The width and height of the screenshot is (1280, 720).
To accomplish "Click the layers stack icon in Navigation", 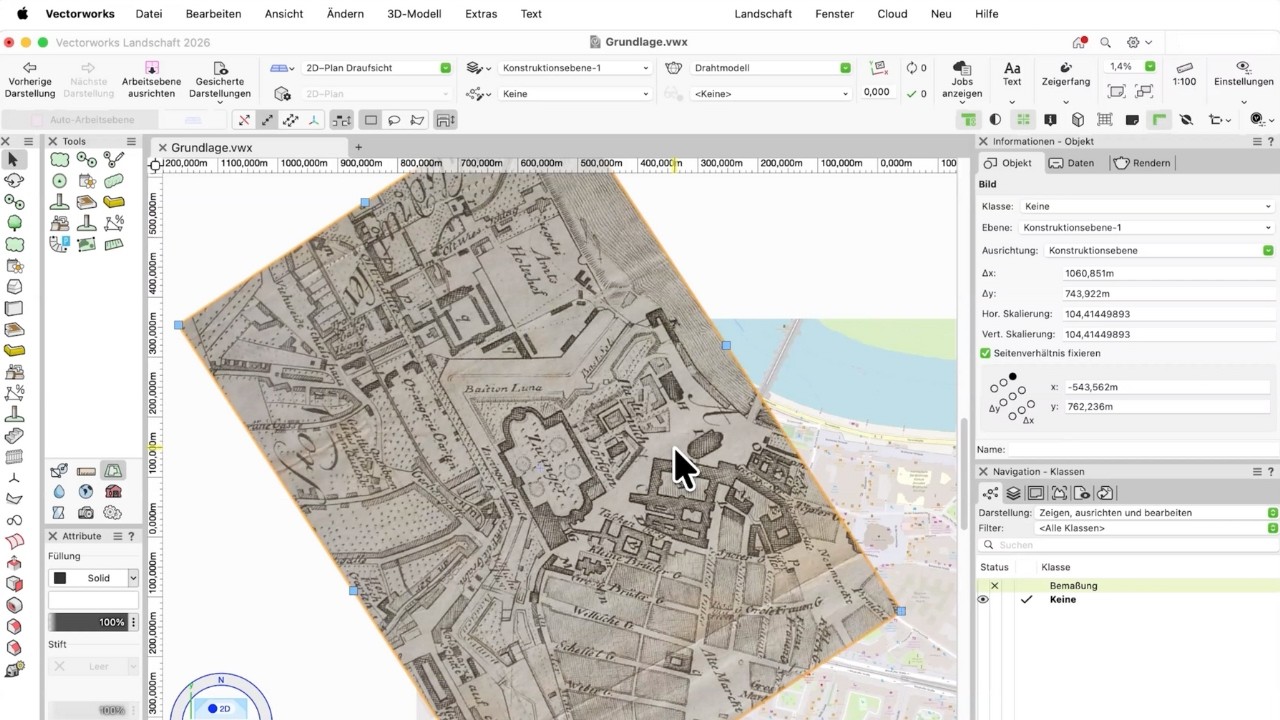I will 1013,493.
